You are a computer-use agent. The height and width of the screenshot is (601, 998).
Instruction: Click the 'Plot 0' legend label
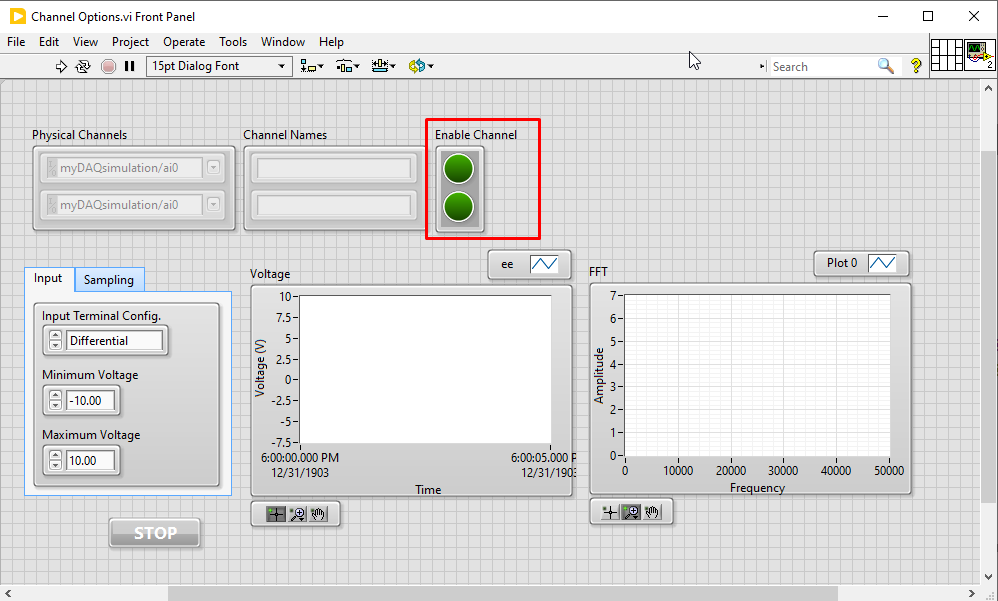click(842, 263)
